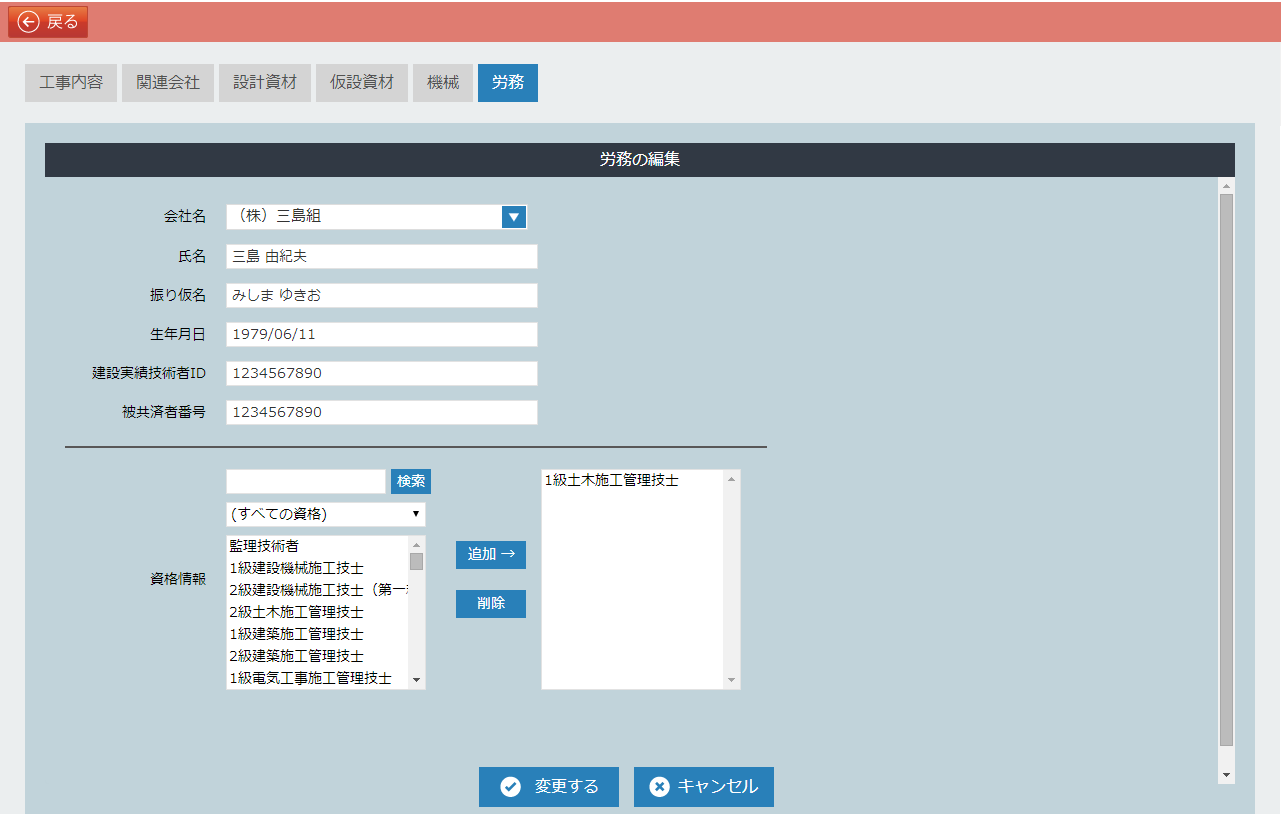Select 1級建設機械施工技士 in the list
The width and height of the screenshot is (1281, 814).
pos(318,568)
